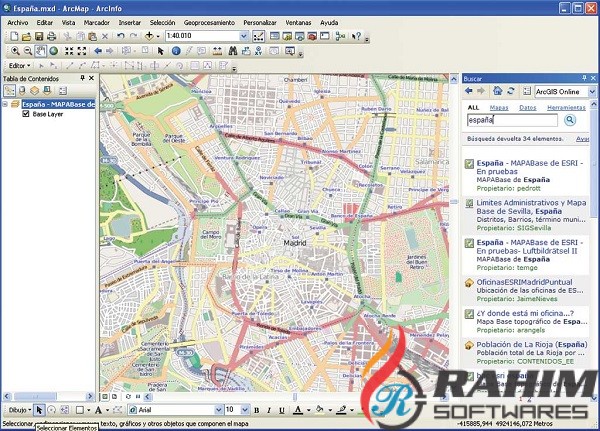
Task: Open the Ayuda menu
Action: pos(329,23)
